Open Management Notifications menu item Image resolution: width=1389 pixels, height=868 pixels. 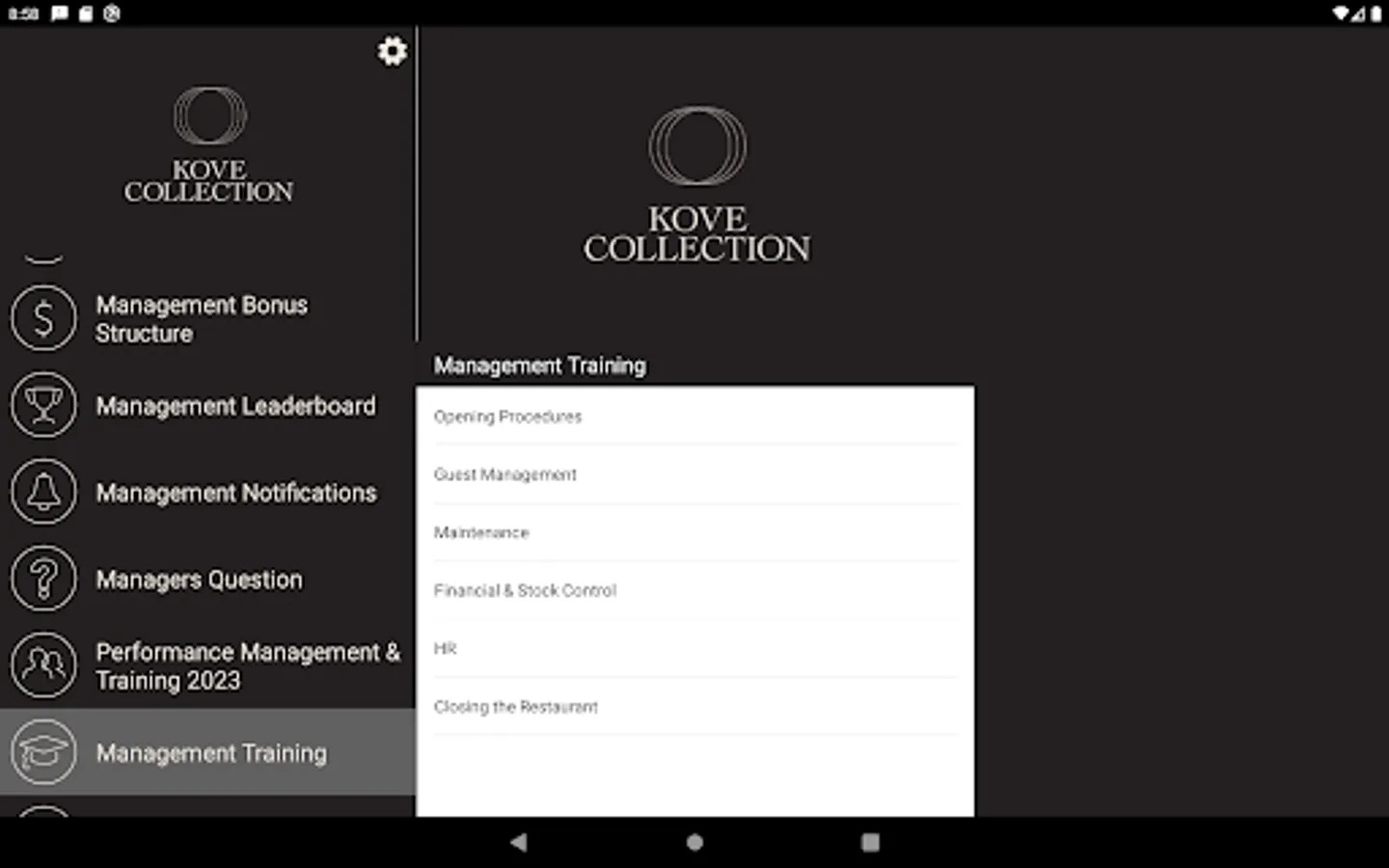click(207, 492)
